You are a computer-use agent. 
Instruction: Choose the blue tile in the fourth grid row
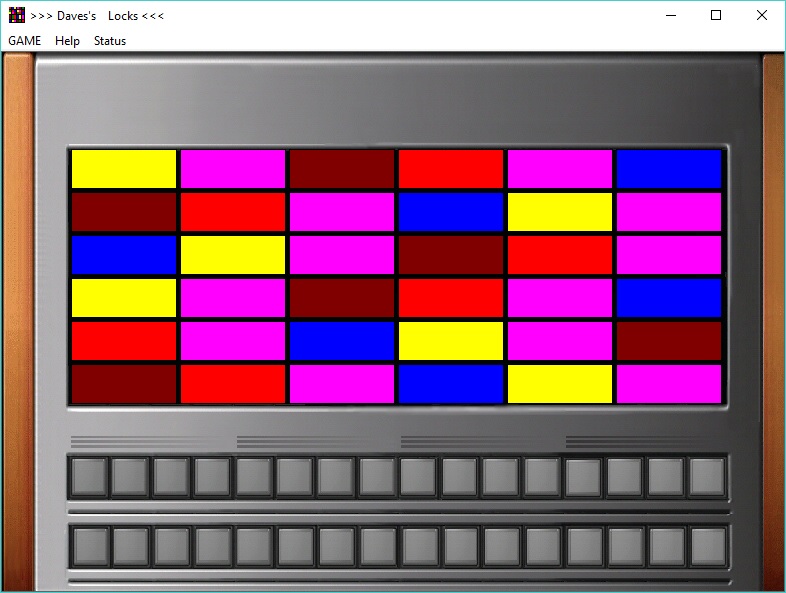click(x=669, y=298)
